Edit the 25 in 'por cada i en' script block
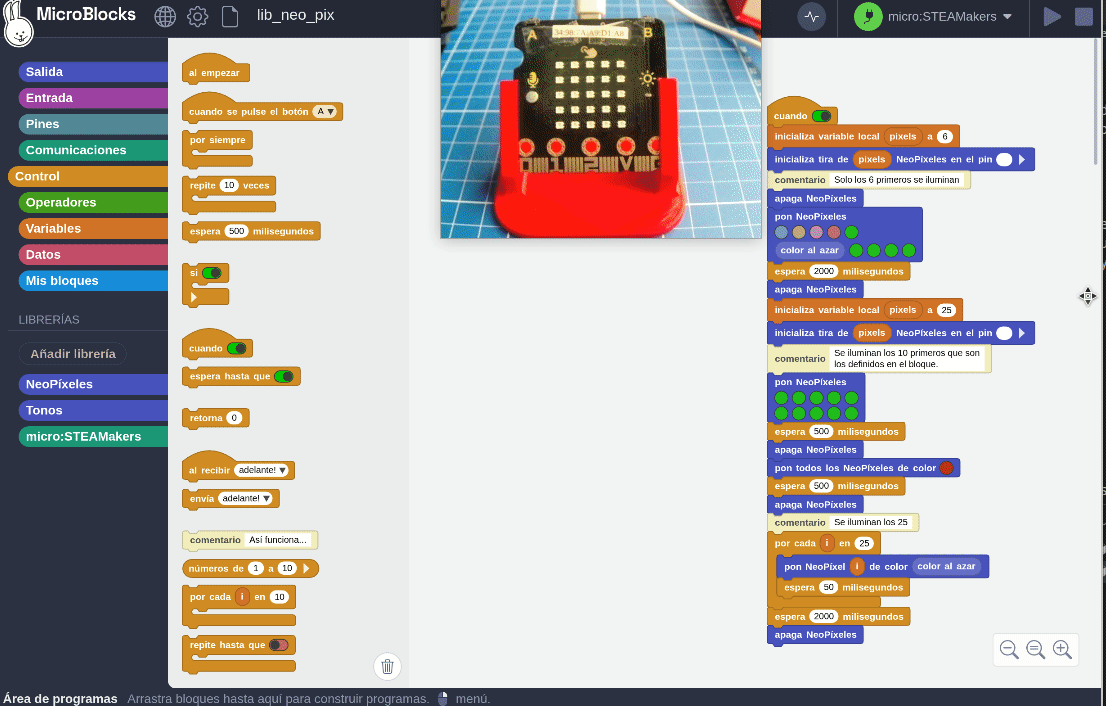This screenshot has width=1106, height=706. [x=864, y=544]
